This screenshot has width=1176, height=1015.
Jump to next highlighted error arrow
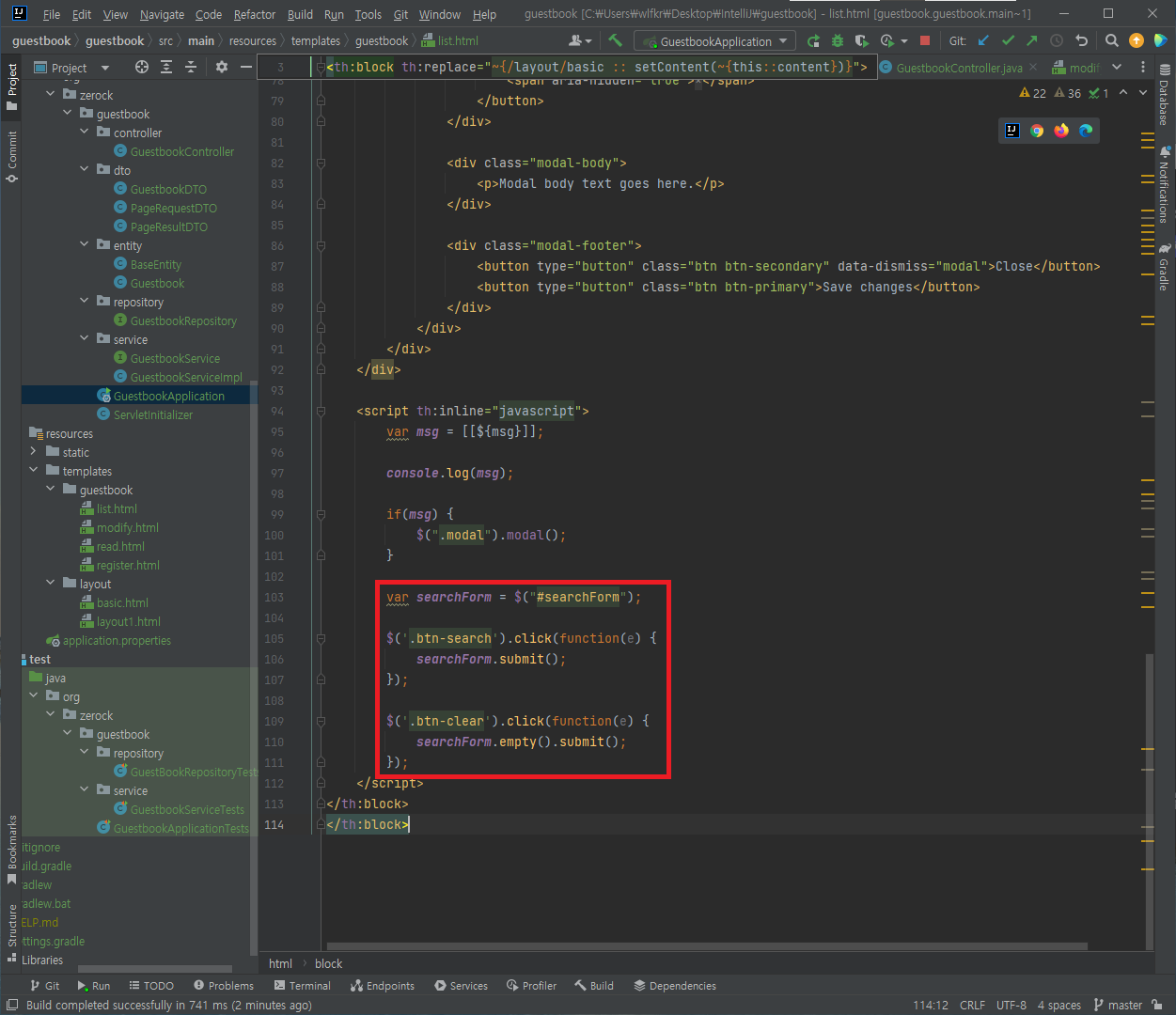(1143, 93)
